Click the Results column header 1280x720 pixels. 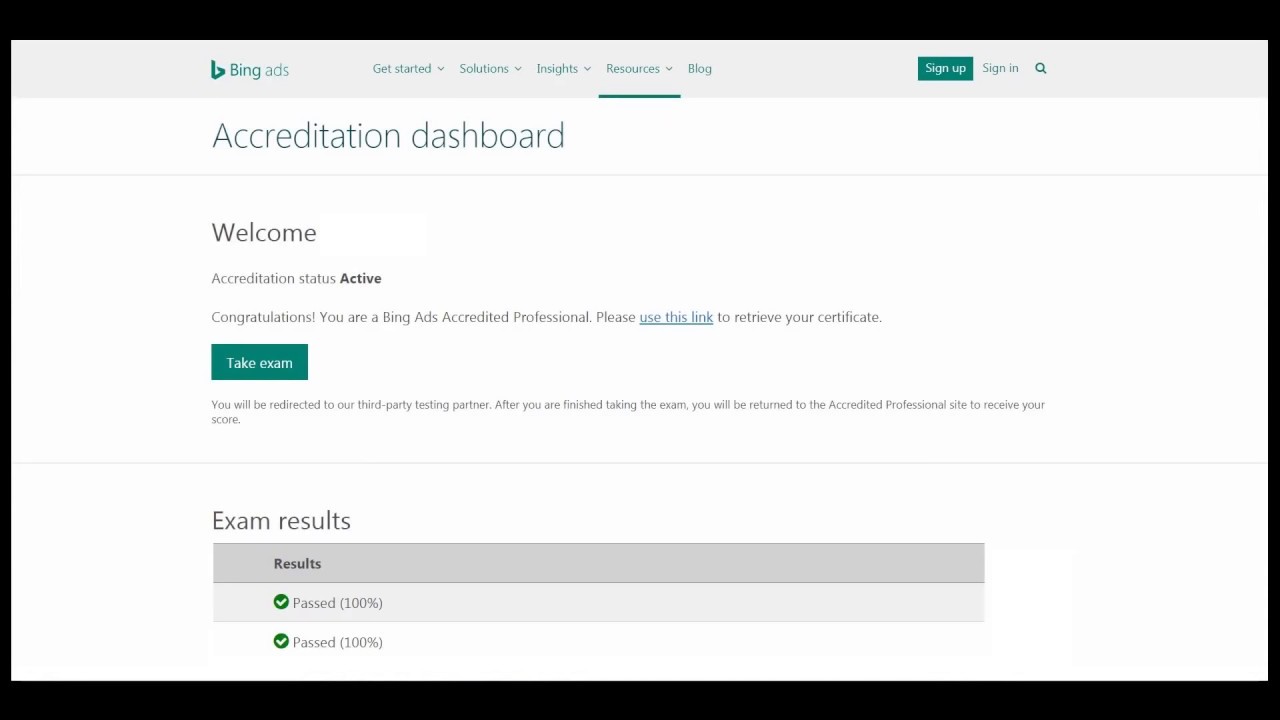[297, 563]
